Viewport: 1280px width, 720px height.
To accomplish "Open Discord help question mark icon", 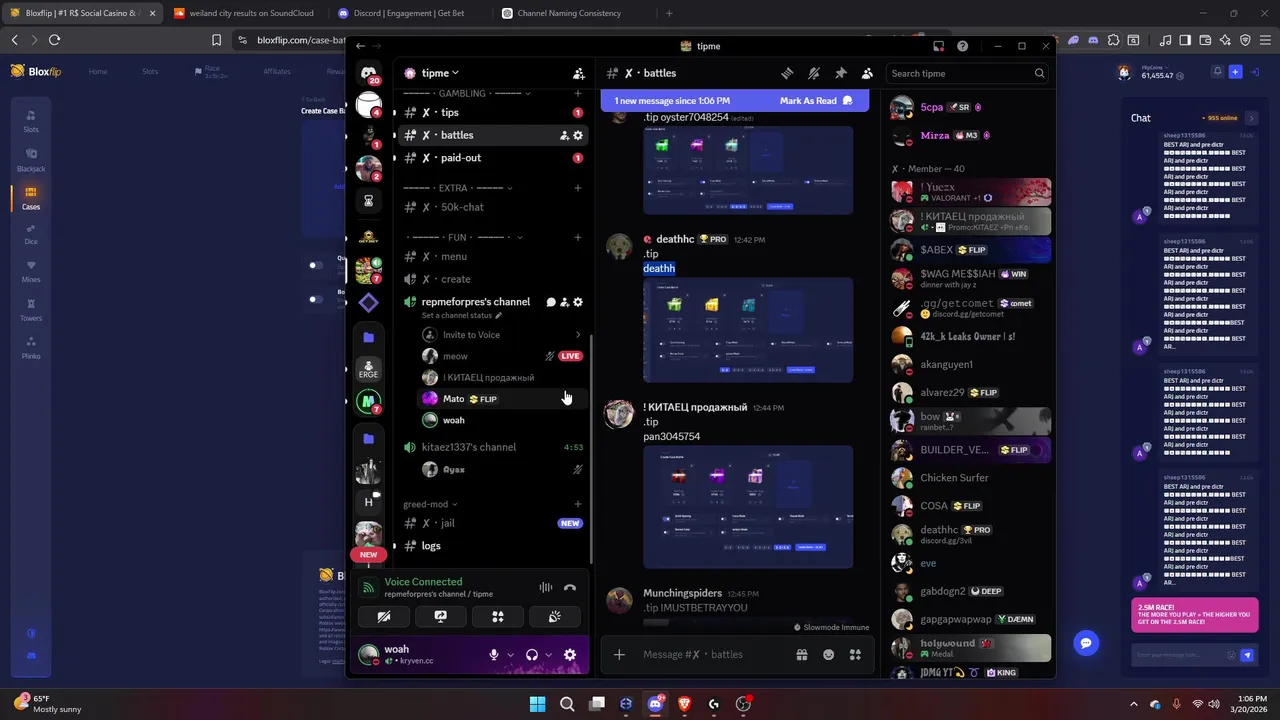I will point(962,46).
